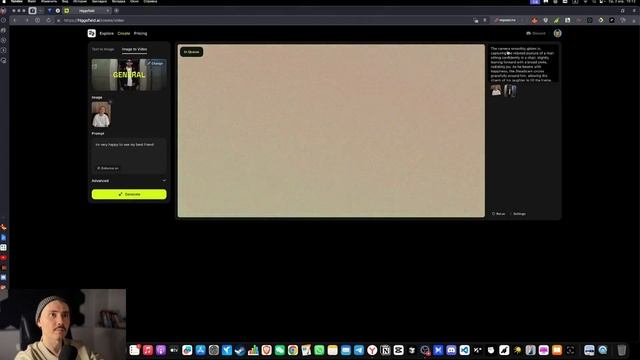Image resolution: width=640 pixels, height=360 pixels.
Task: Open Notion in the Dock
Action: tap(385, 350)
